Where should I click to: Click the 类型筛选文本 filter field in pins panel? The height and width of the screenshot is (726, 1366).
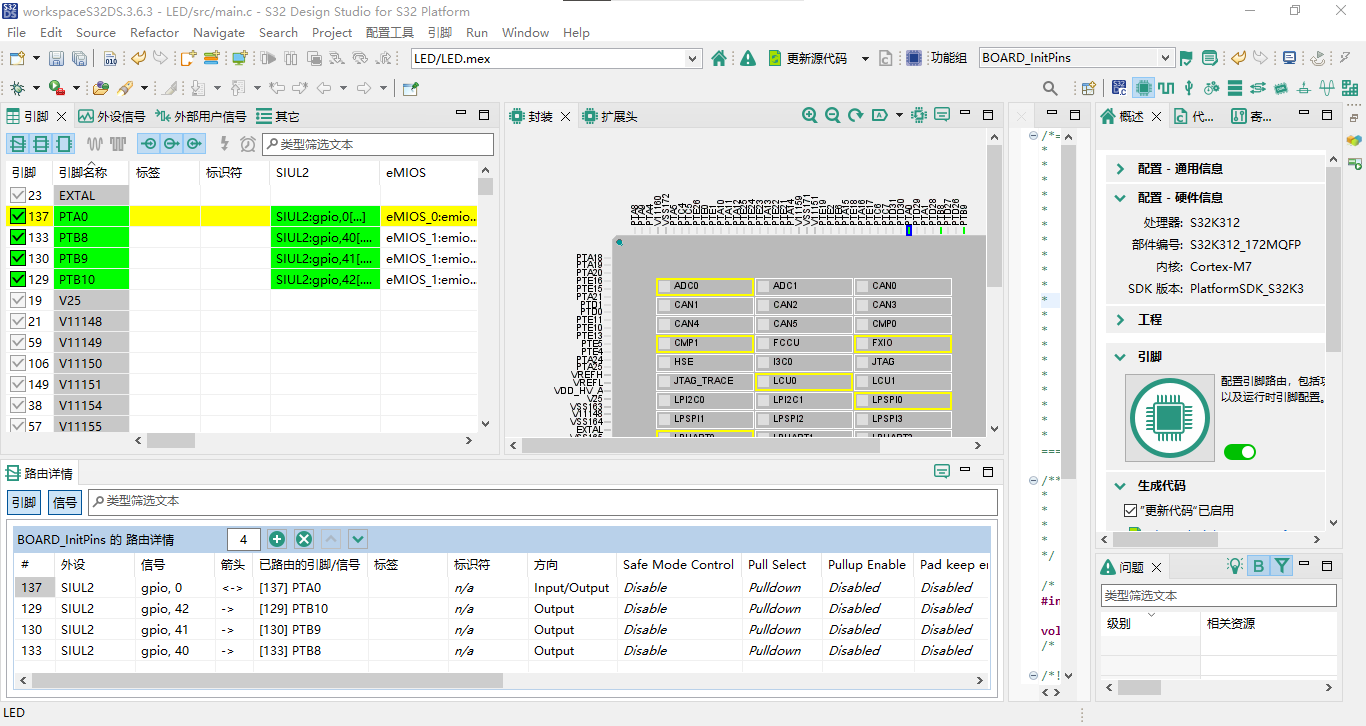378,144
